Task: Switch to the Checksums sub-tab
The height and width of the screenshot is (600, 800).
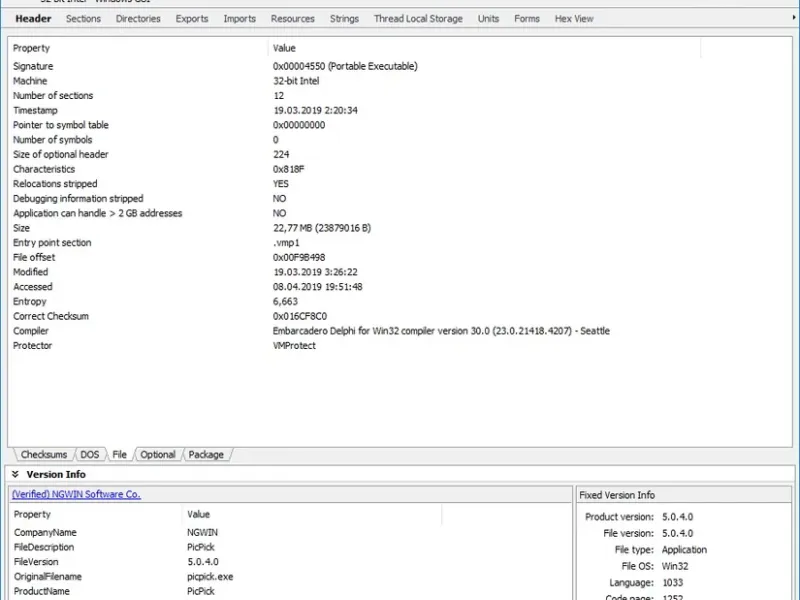Action: click(44, 455)
